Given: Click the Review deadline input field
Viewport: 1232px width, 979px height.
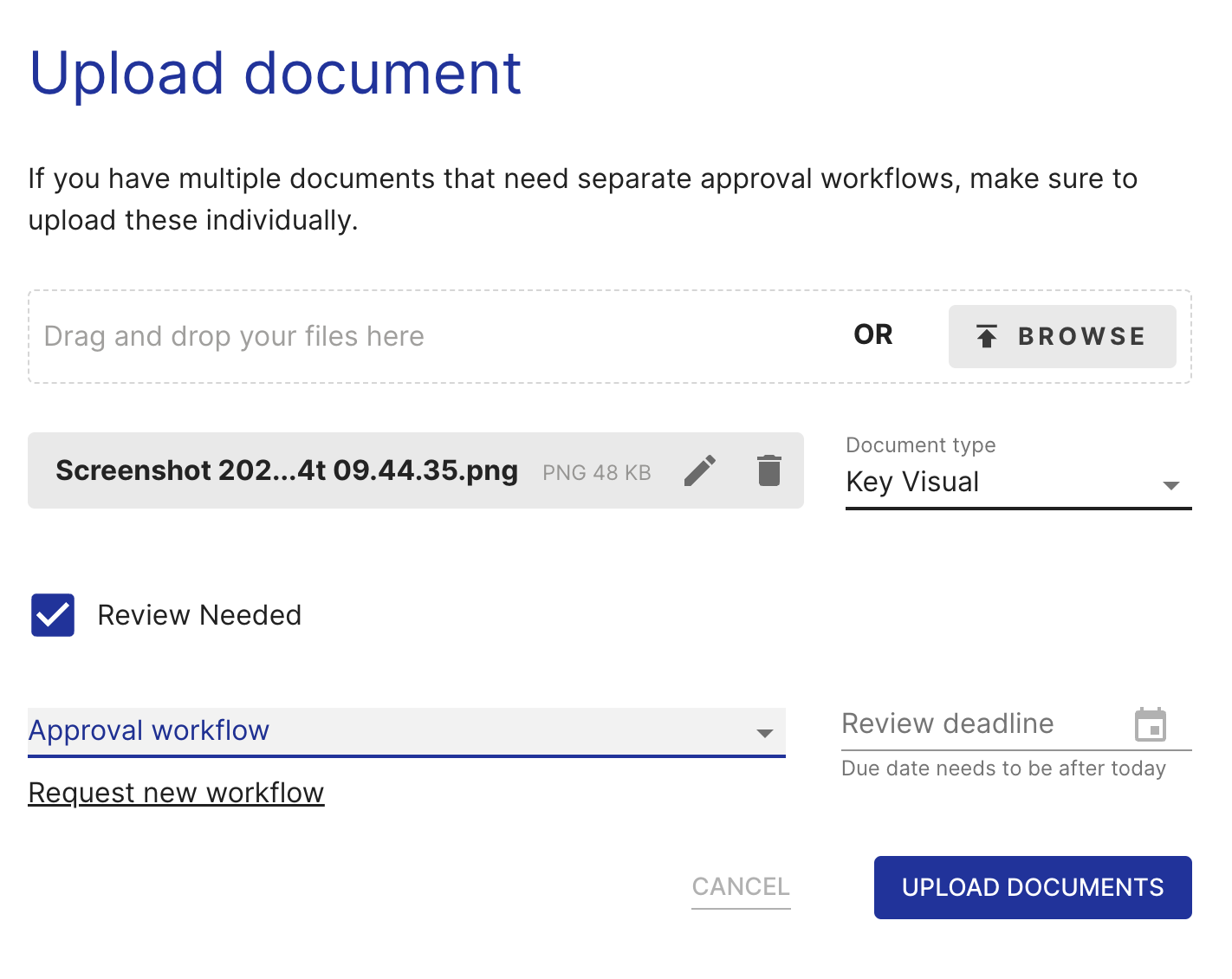Looking at the screenshot, I should click(x=1016, y=724).
